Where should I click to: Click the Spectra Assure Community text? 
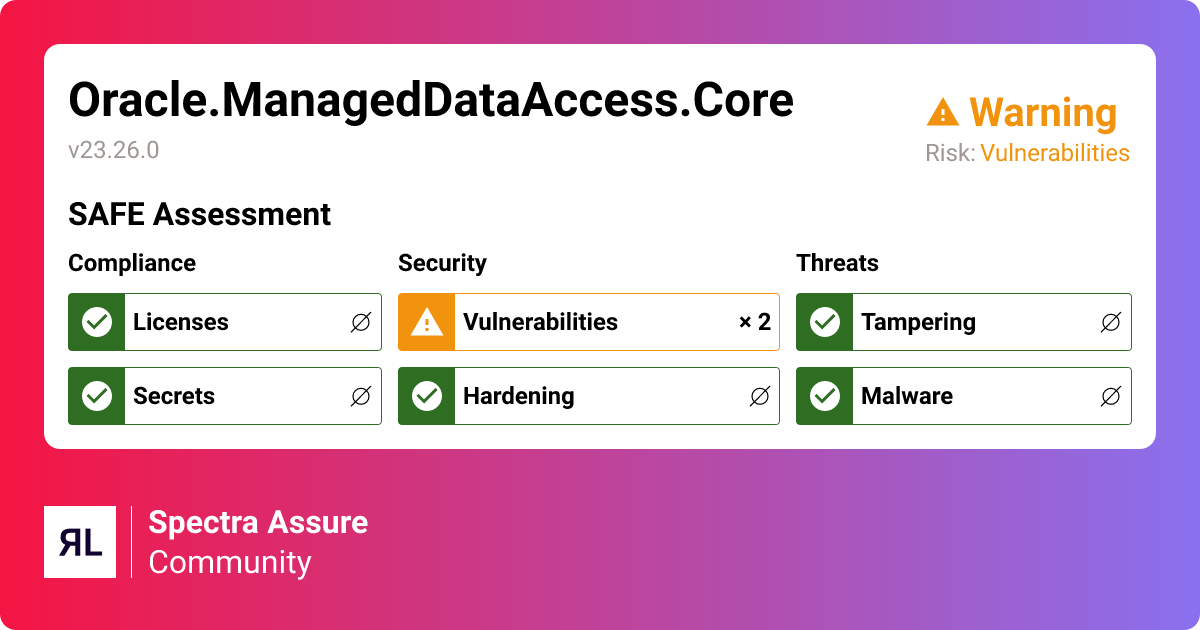(x=258, y=542)
